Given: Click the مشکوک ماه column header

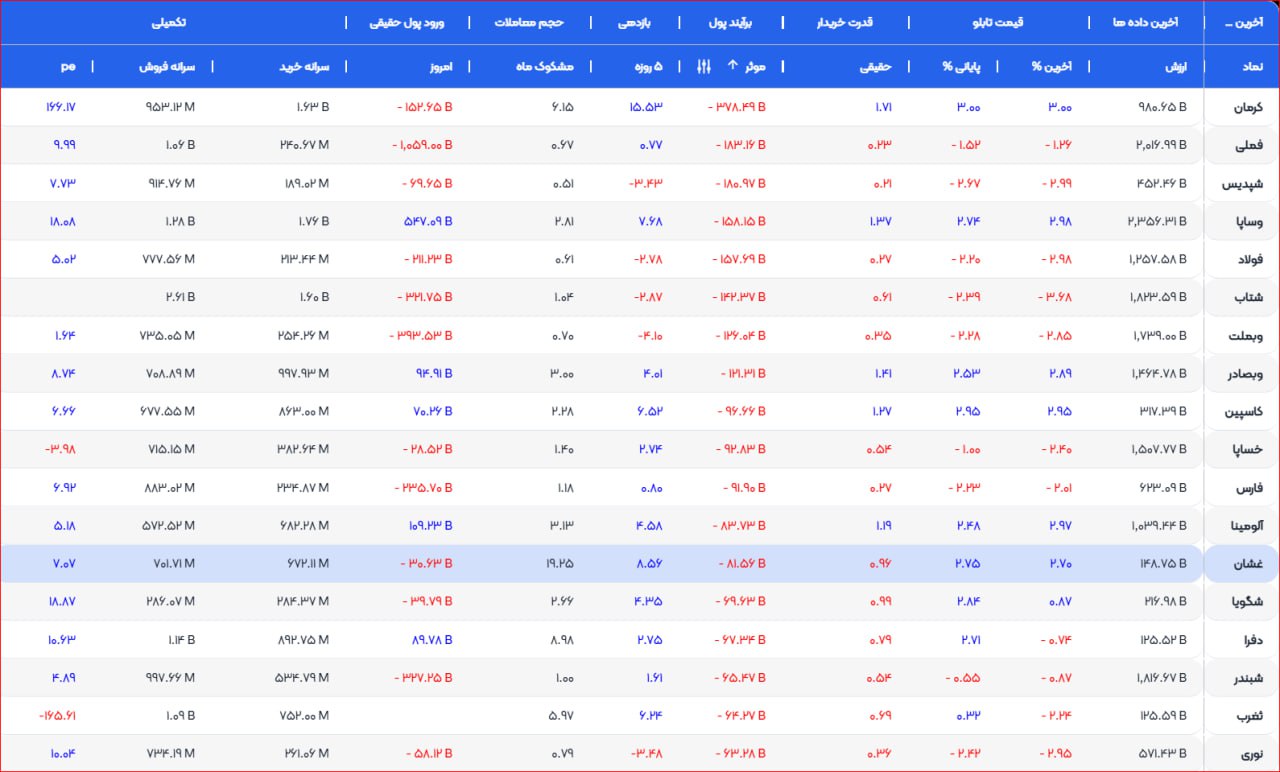Looking at the screenshot, I should click(549, 66).
